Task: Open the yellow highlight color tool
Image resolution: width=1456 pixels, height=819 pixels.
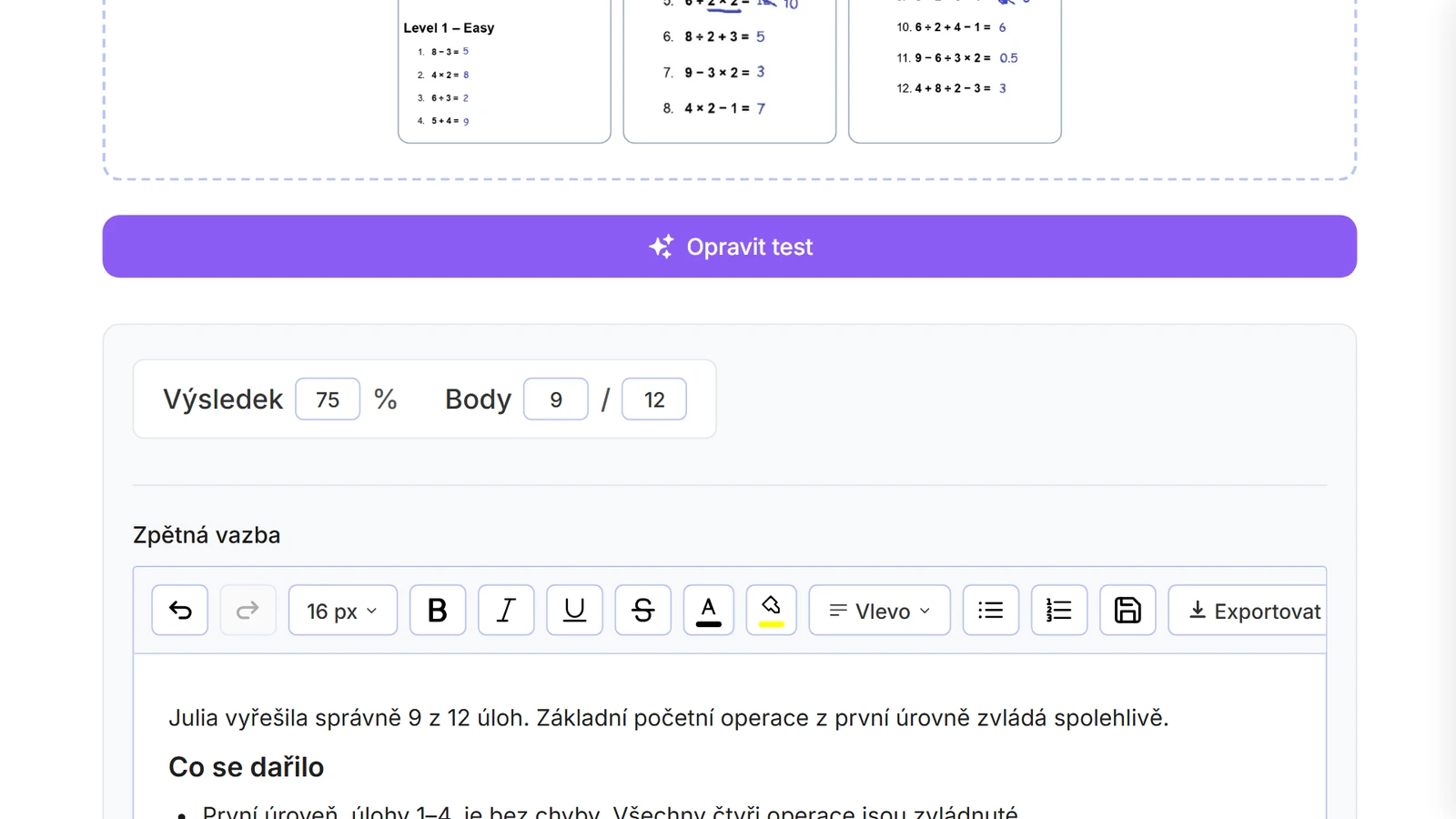Action: pos(771,610)
